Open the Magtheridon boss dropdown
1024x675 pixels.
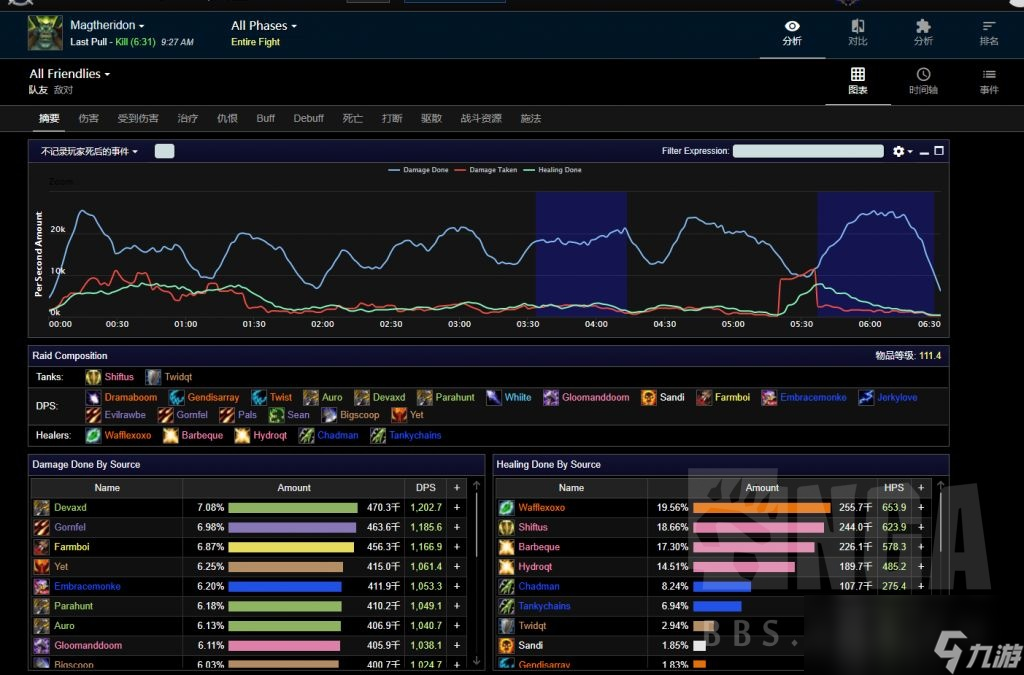pos(107,25)
